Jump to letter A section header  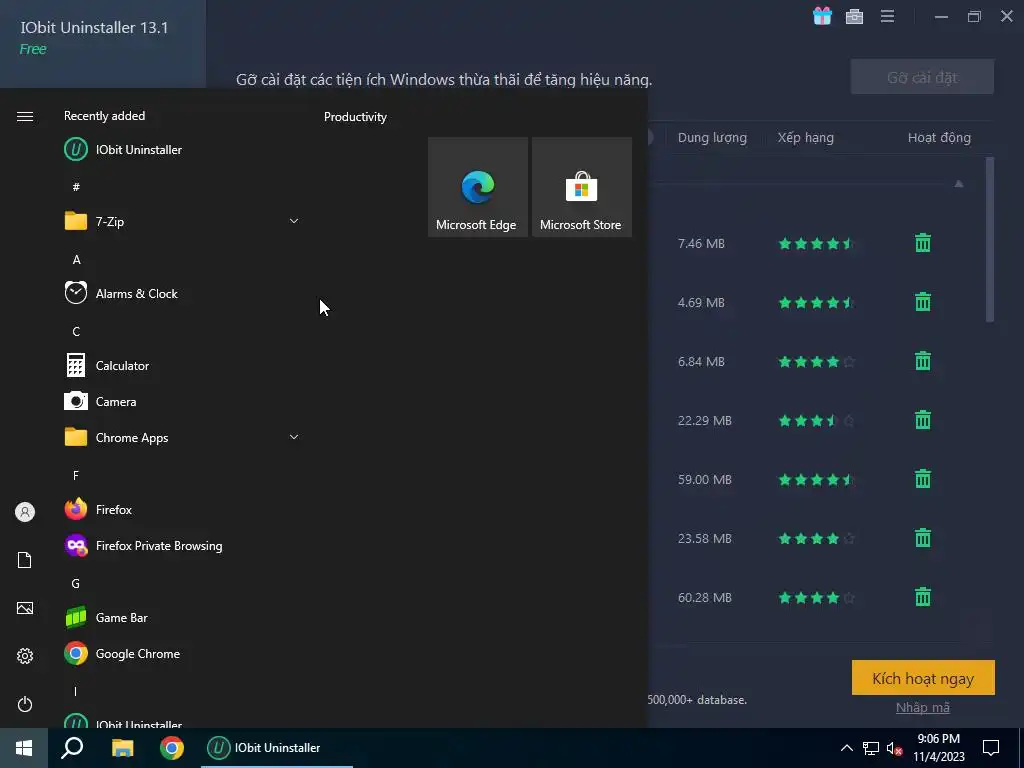click(76, 260)
